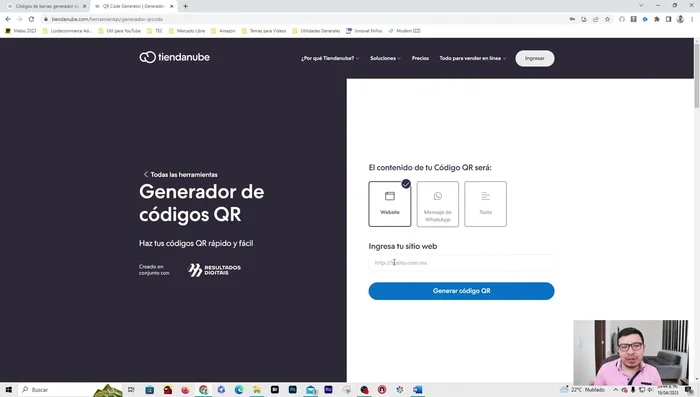Select the Website QR content option

(390, 204)
